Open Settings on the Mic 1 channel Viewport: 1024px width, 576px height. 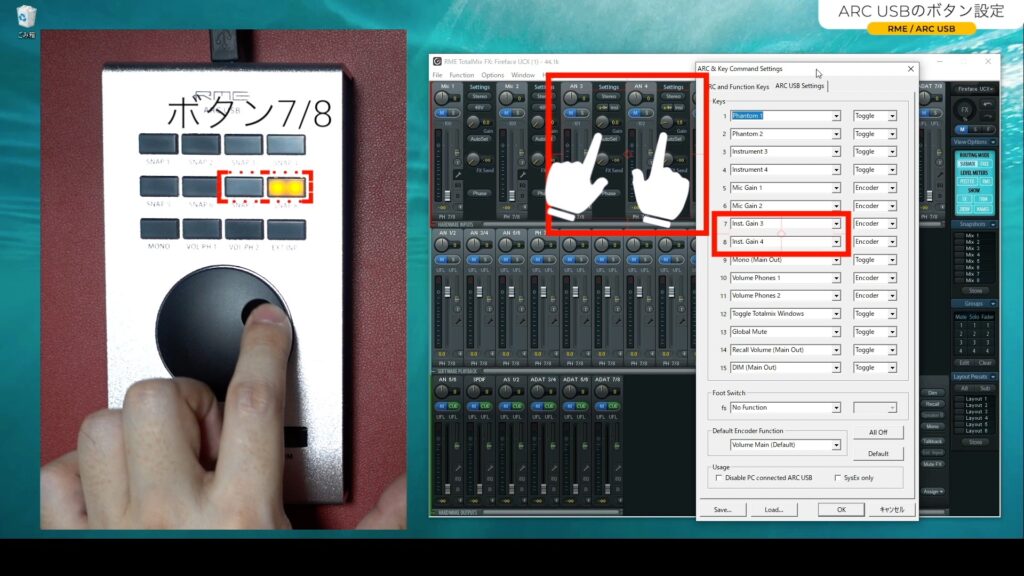(x=479, y=87)
